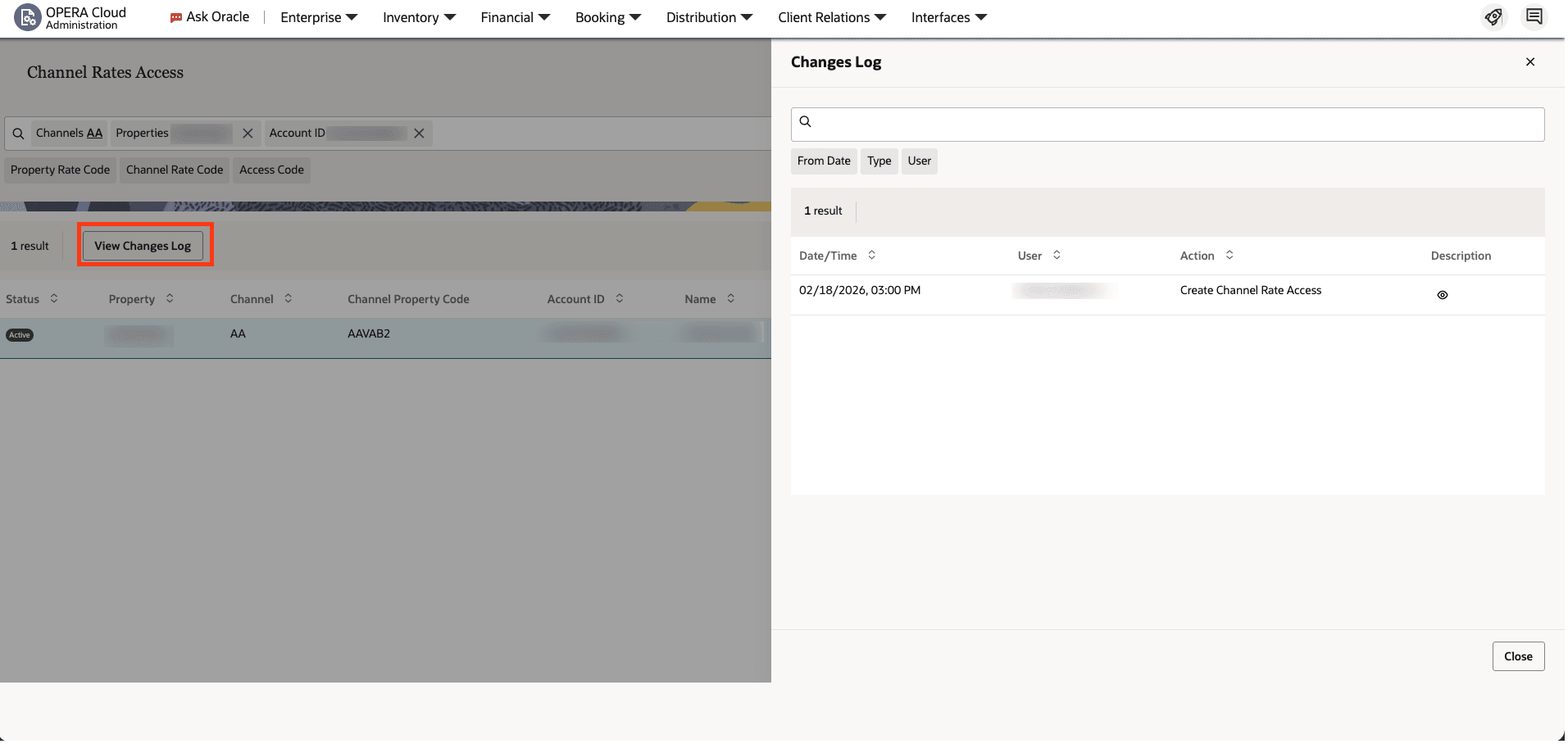Close Changes Log panel with X icon
The image size is (1568, 744).
click(1530, 62)
